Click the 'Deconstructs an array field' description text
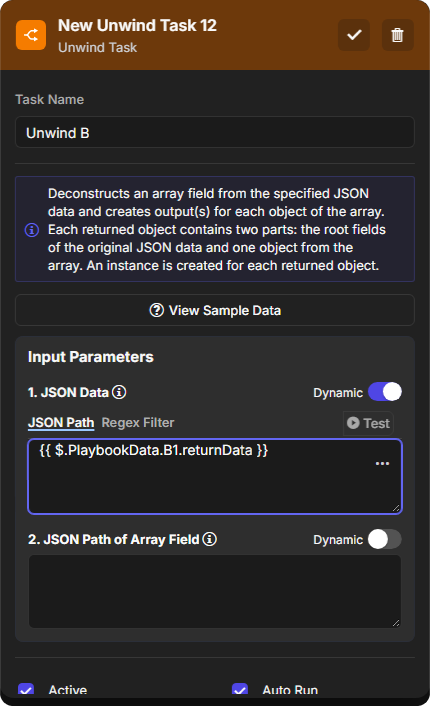 click(217, 230)
